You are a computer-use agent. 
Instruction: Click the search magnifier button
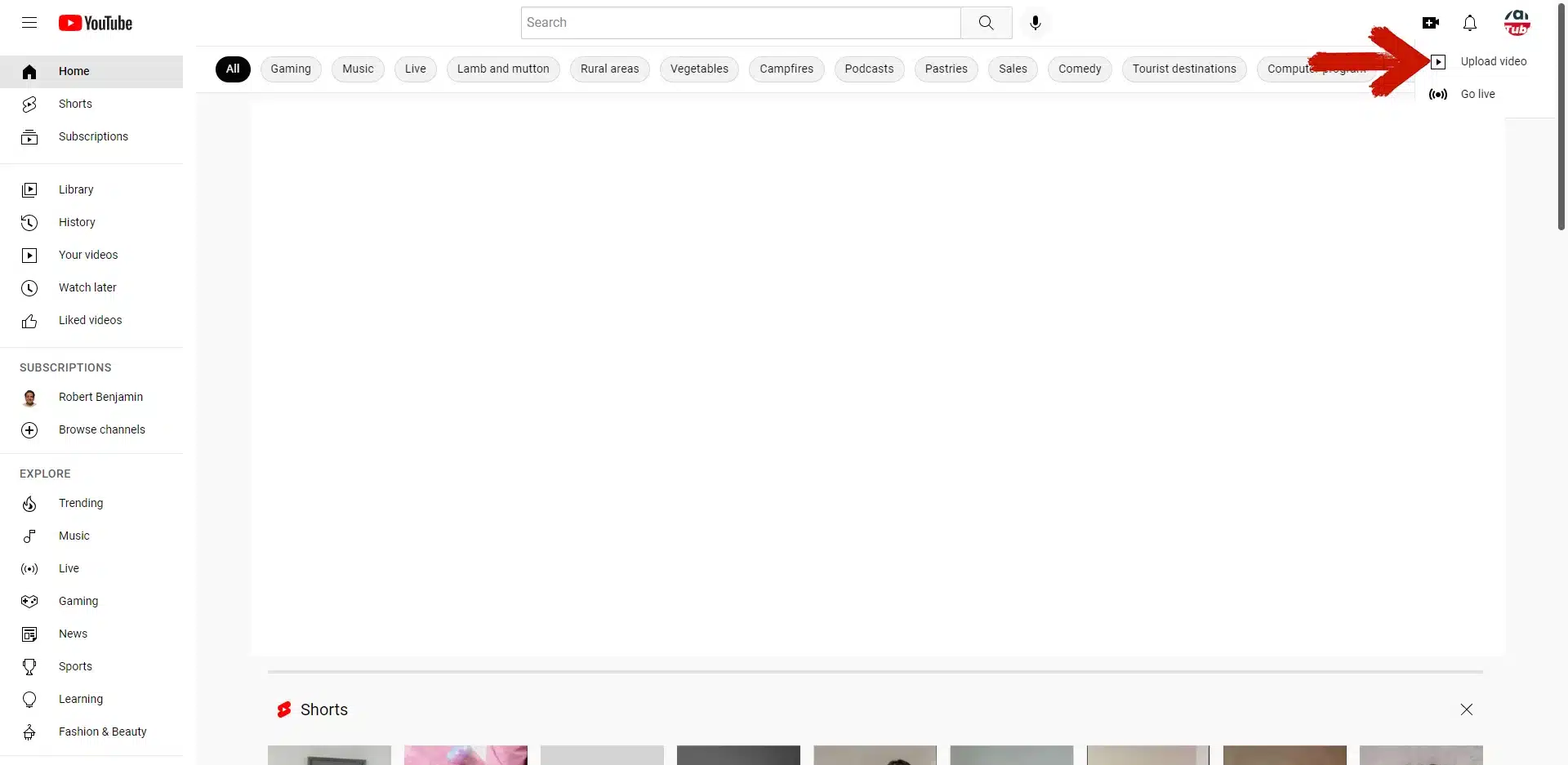(986, 23)
